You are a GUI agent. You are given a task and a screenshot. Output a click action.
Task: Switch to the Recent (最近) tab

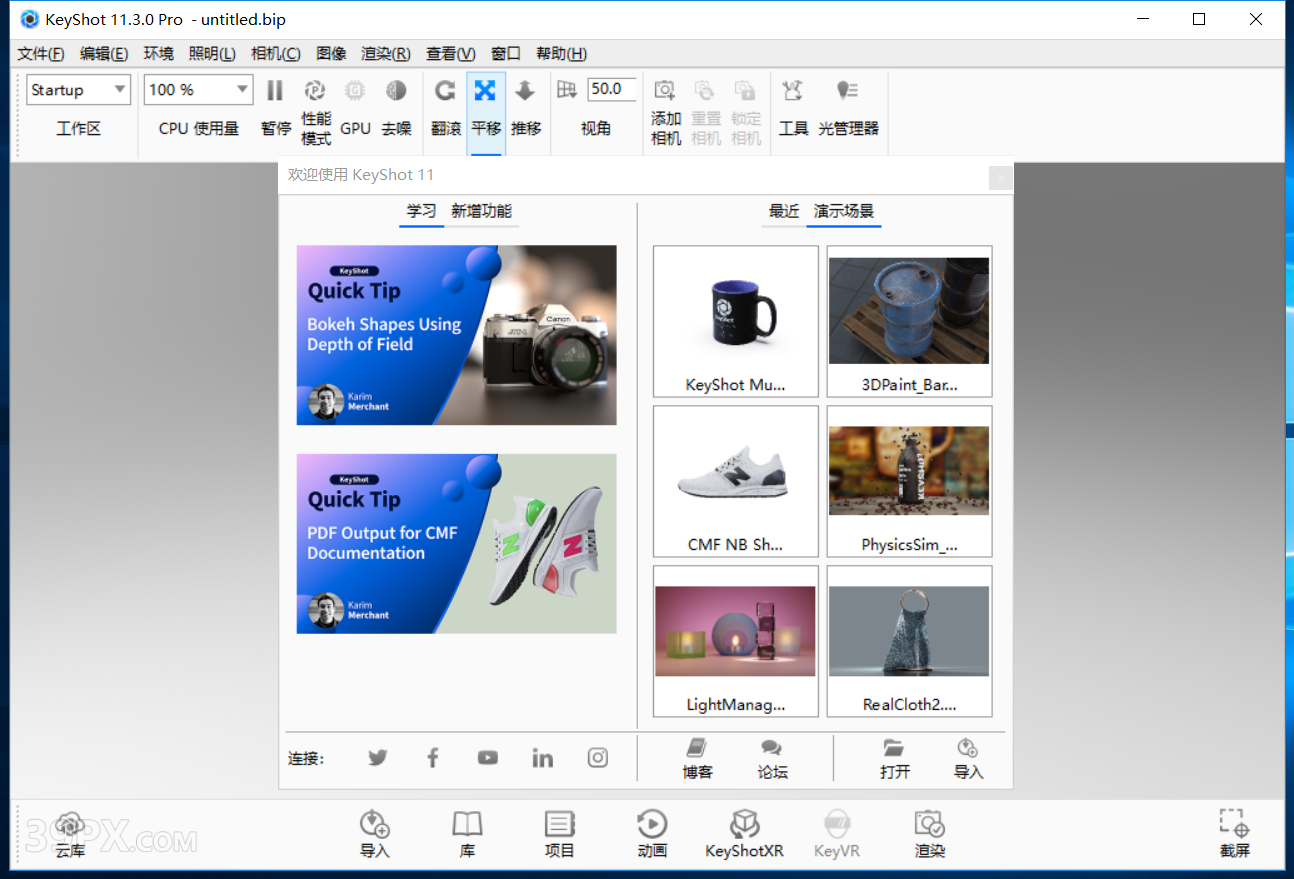click(x=783, y=211)
